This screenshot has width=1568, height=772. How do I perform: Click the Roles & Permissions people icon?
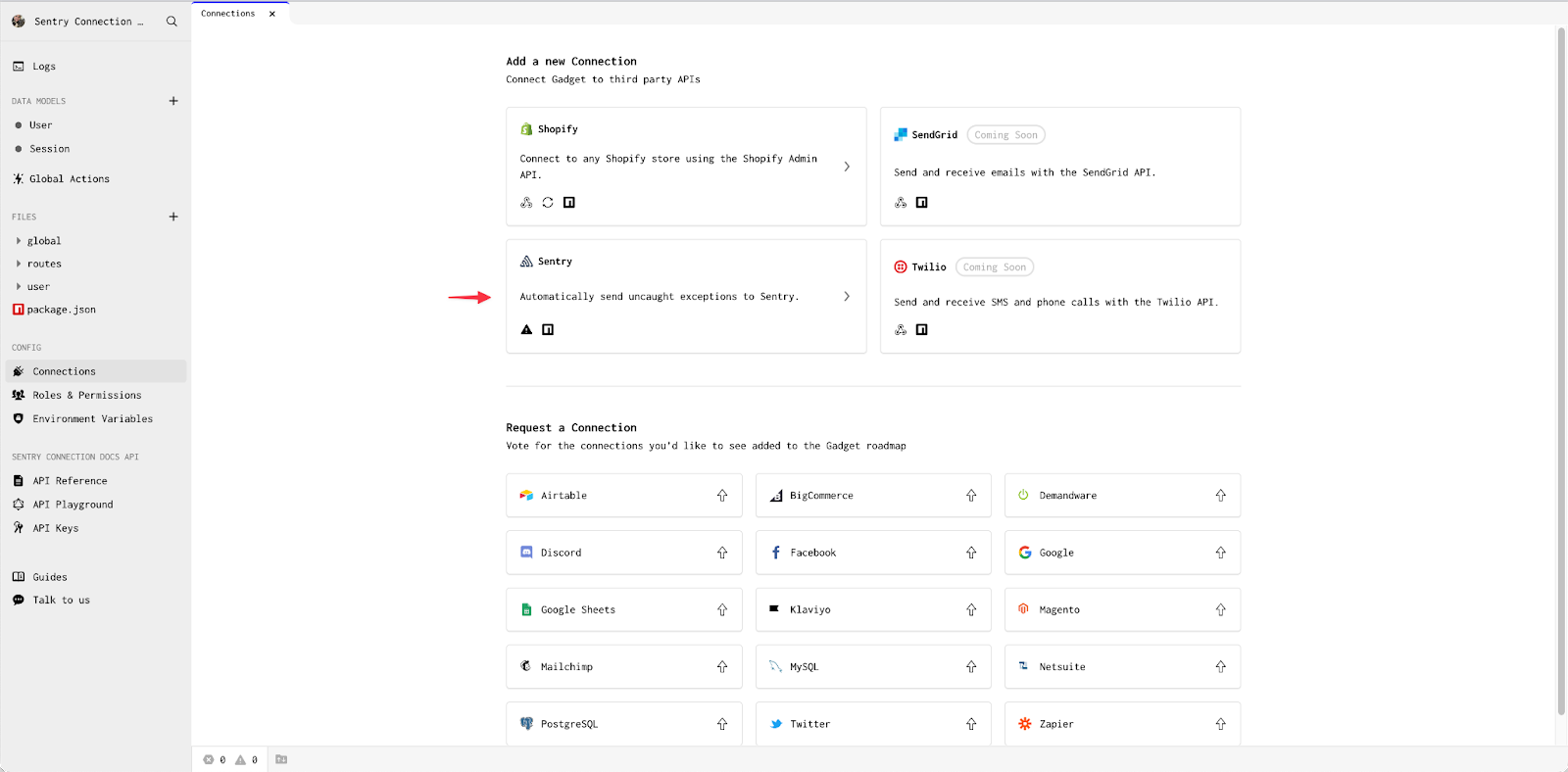pos(19,395)
